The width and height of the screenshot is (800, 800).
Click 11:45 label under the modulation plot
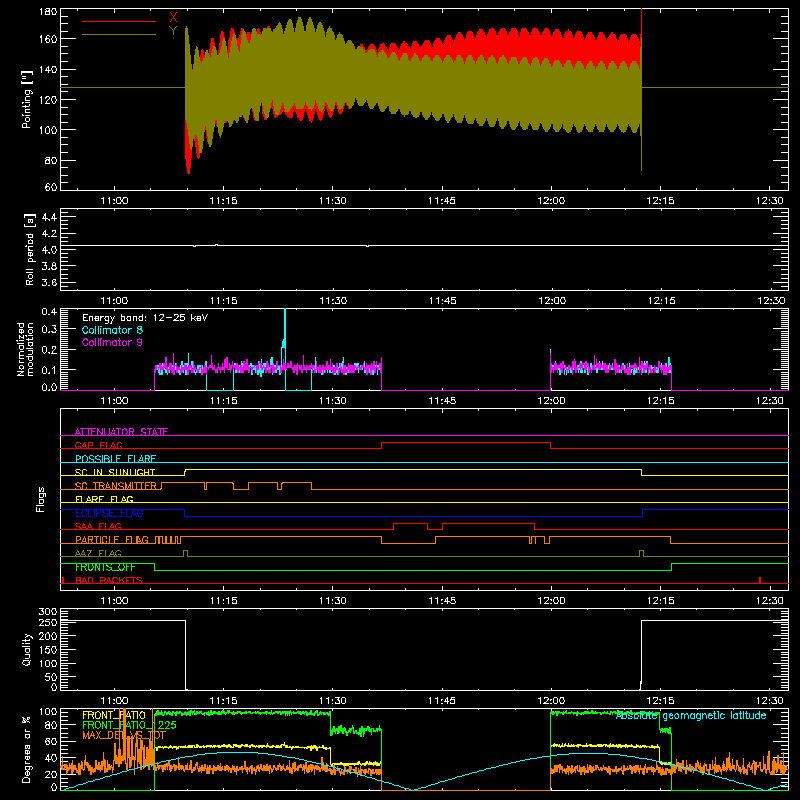coord(442,401)
